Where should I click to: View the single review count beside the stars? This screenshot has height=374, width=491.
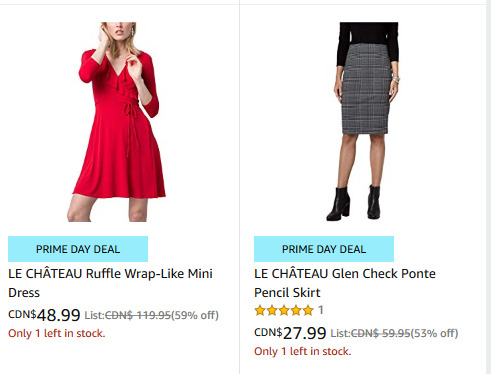[x=321, y=310]
